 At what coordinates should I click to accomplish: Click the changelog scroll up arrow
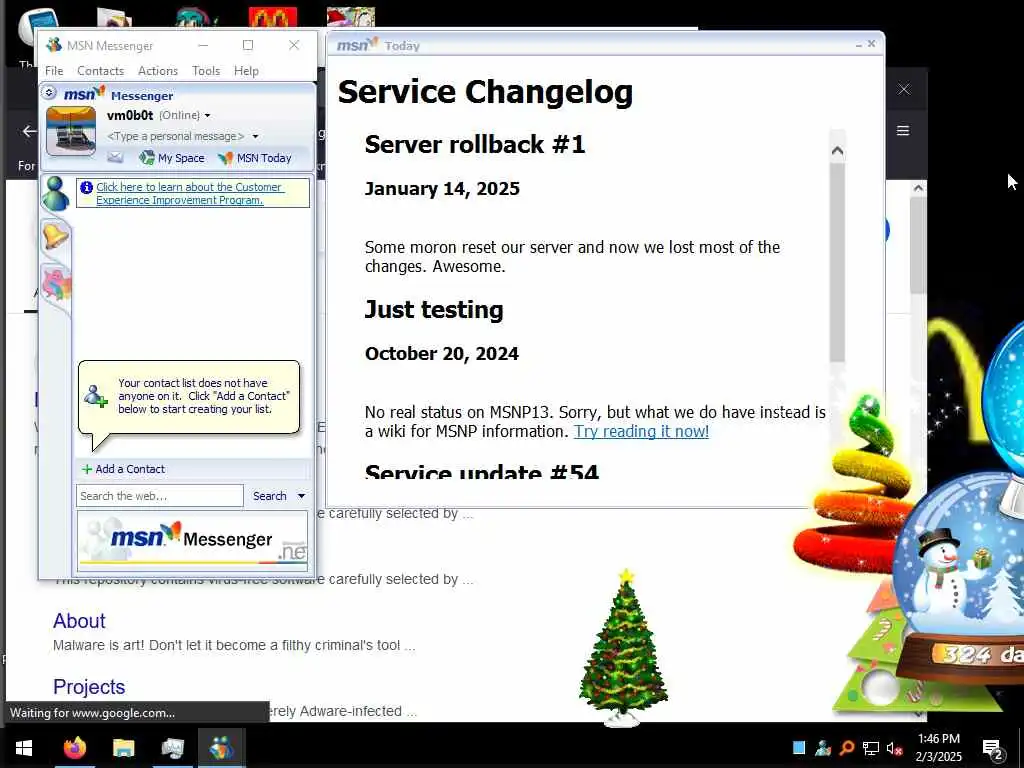(x=837, y=152)
